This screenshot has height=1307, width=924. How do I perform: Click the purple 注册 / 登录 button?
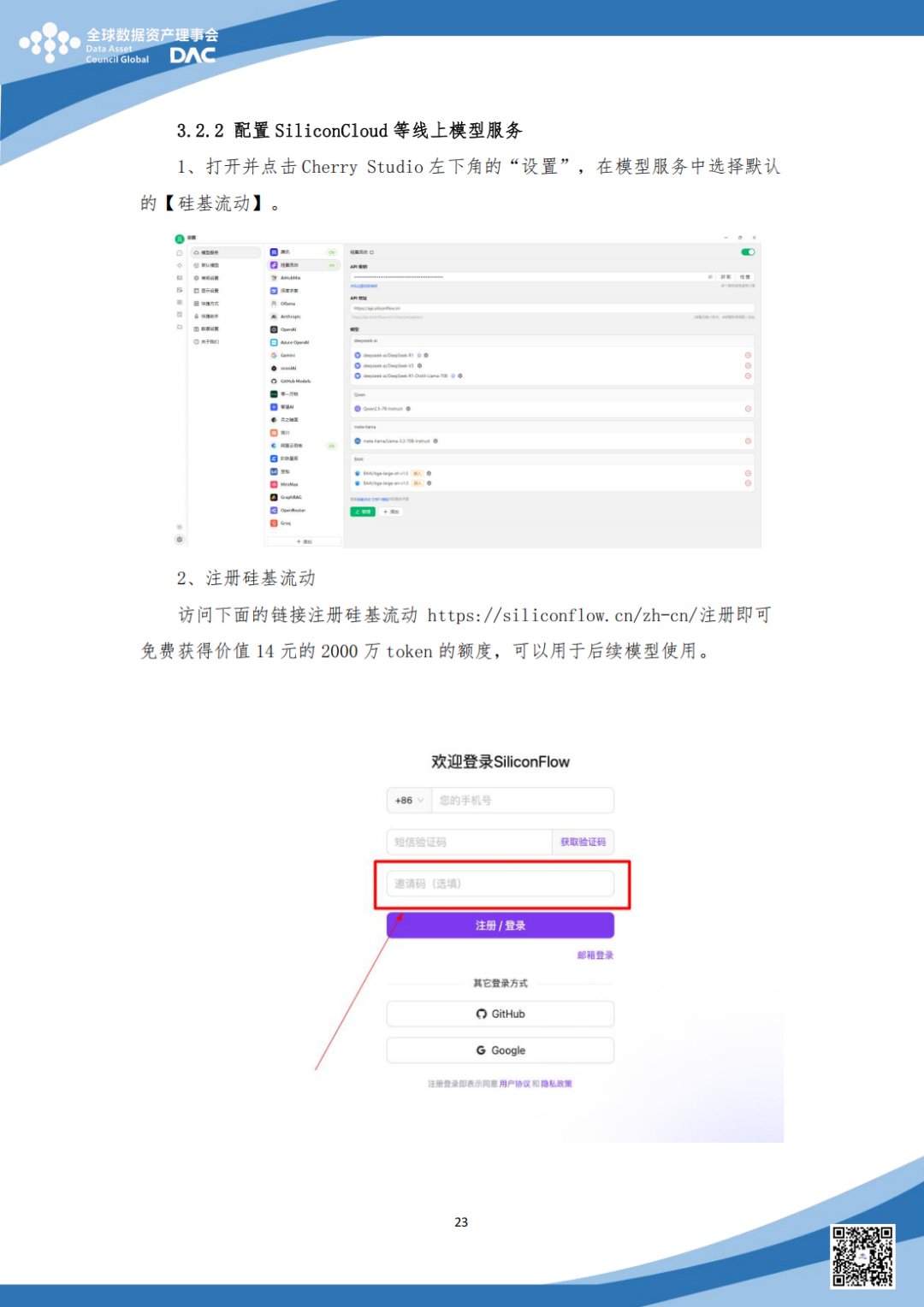pyautogui.click(x=500, y=926)
